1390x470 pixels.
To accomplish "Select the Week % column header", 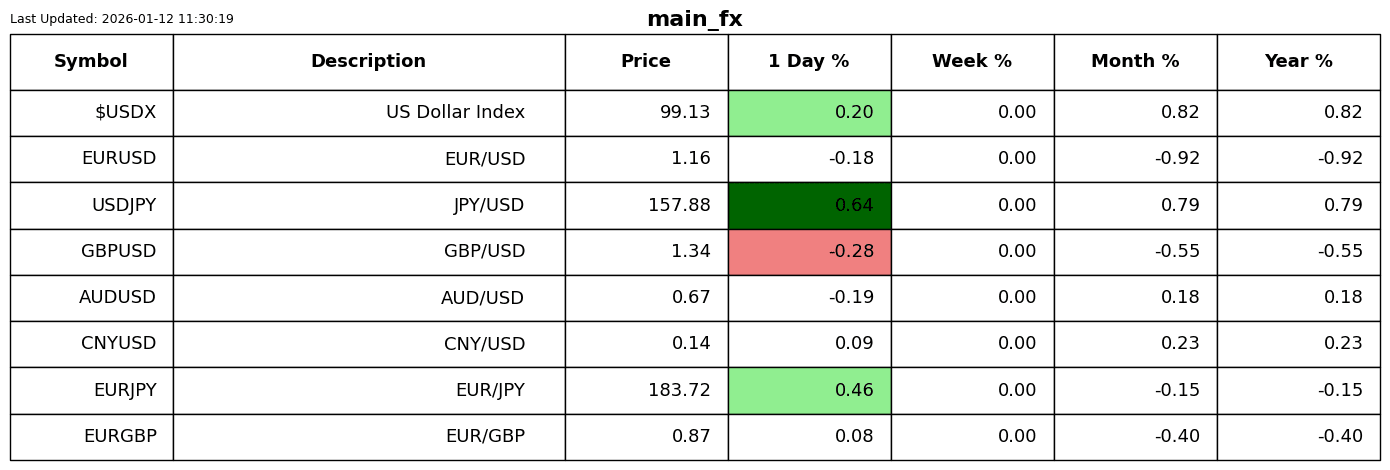I will (972, 62).
